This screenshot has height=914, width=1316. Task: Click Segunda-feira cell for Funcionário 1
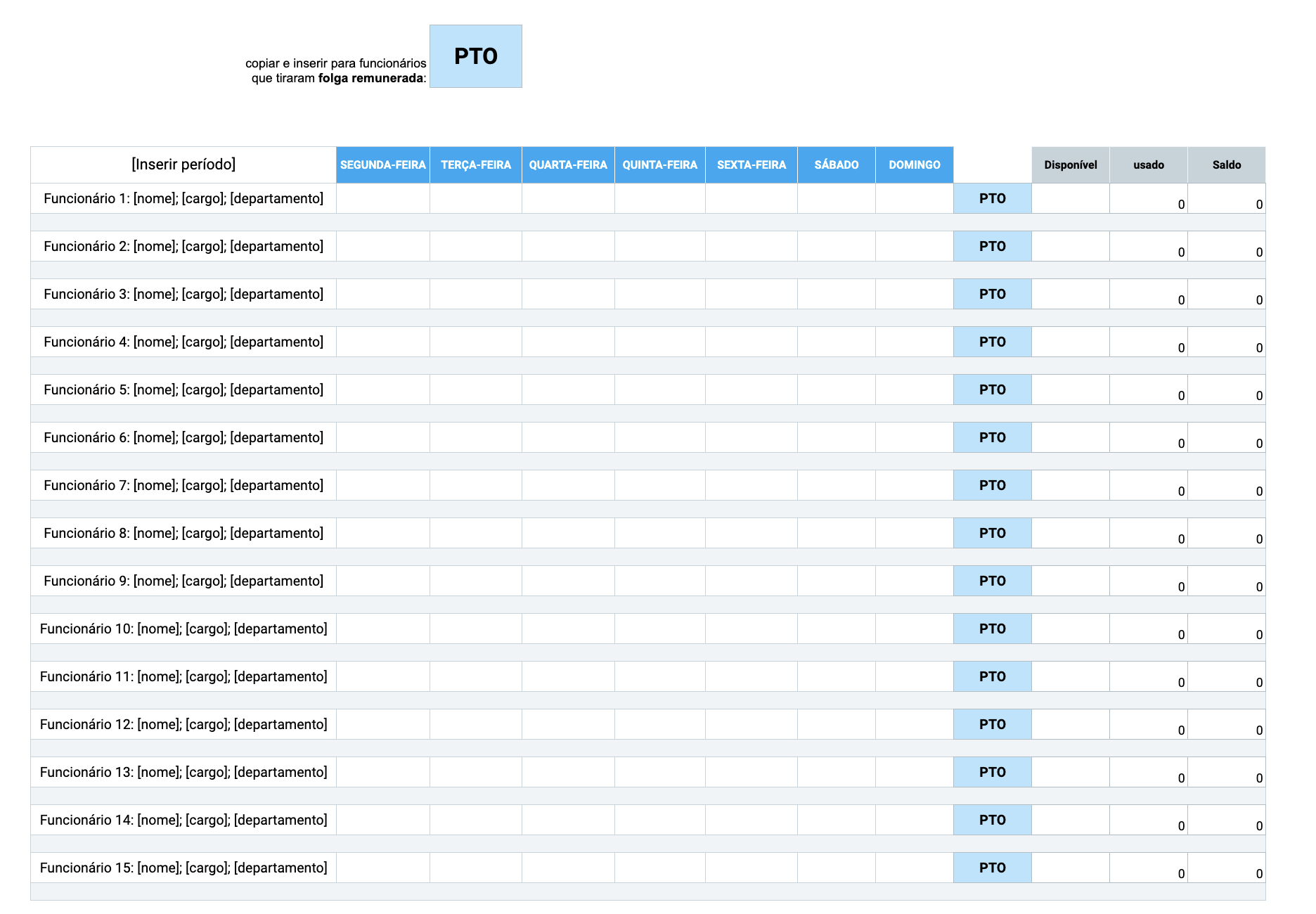point(383,198)
